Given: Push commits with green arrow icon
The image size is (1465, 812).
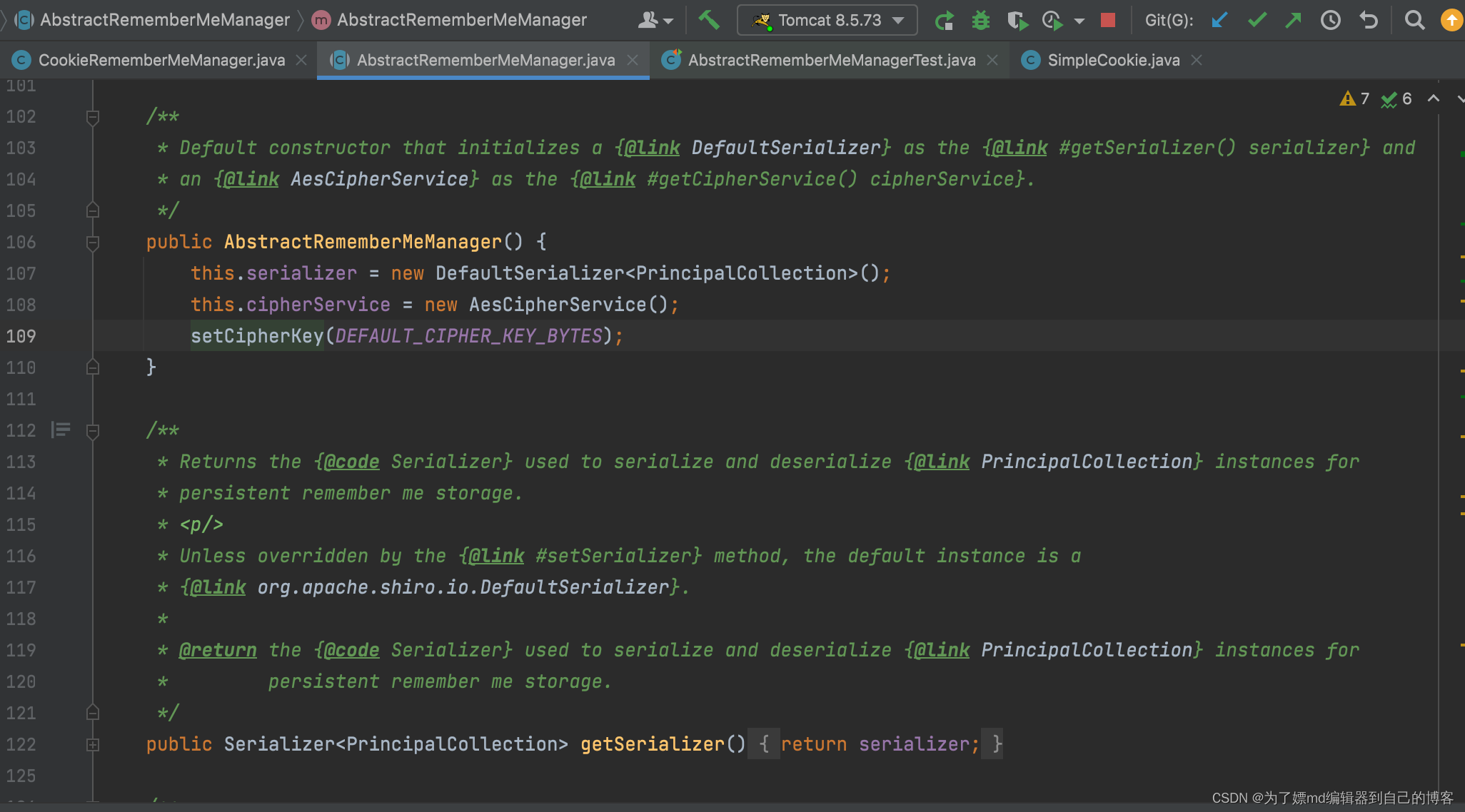Looking at the screenshot, I should pos(1293,20).
